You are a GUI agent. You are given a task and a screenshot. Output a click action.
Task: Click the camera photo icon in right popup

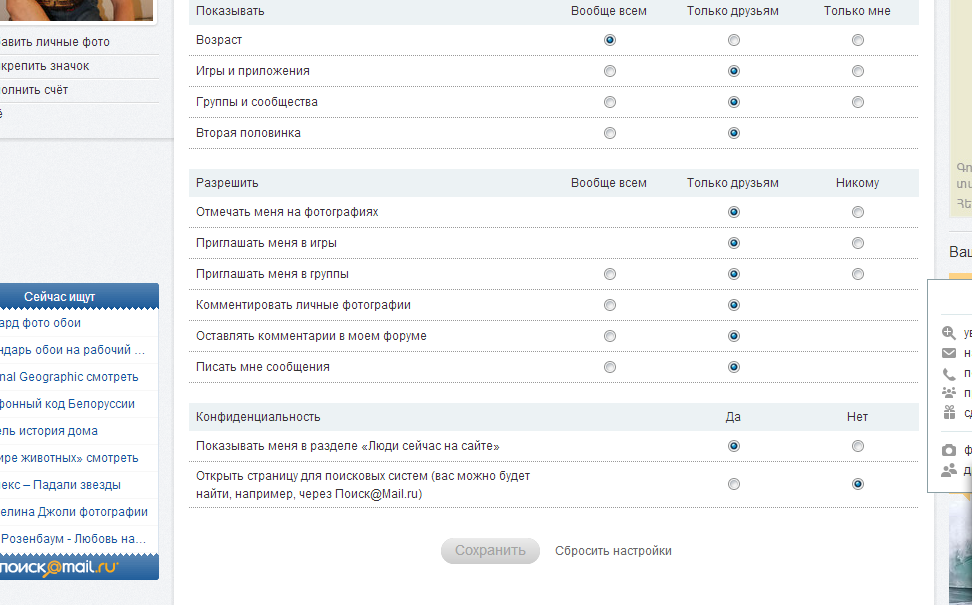[x=949, y=451]
